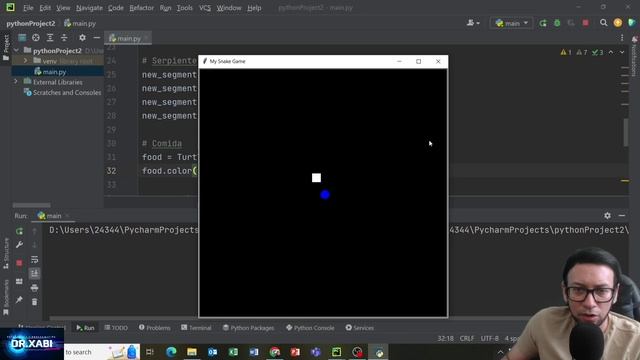Stop process in Run panel

pos(19,263)
